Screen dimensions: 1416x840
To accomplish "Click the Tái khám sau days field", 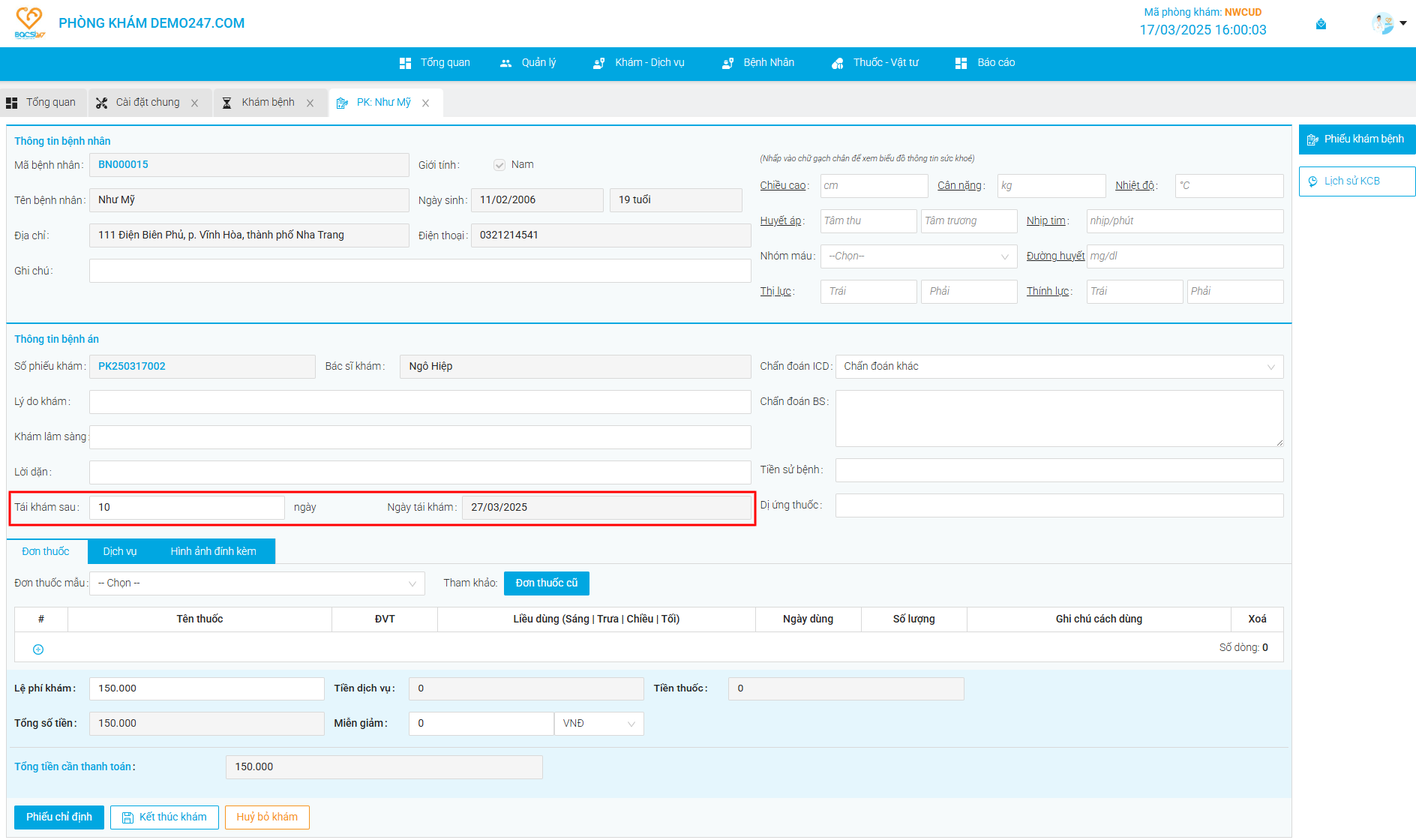I will point(187,508).
